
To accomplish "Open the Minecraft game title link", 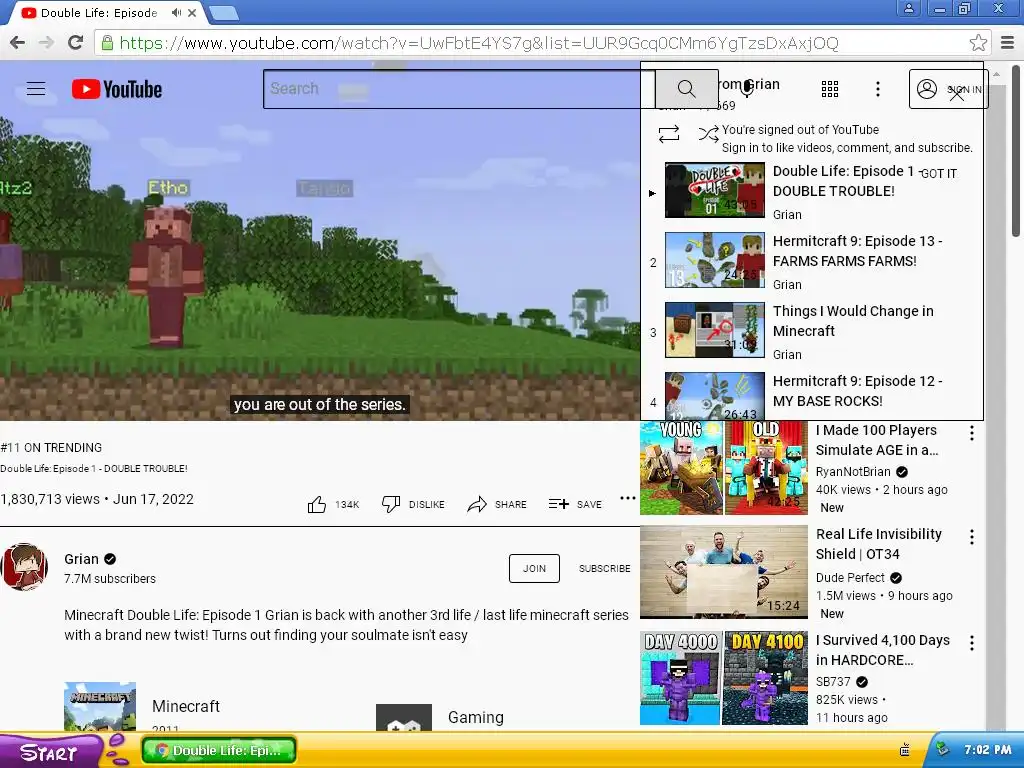I will [185, 706].
